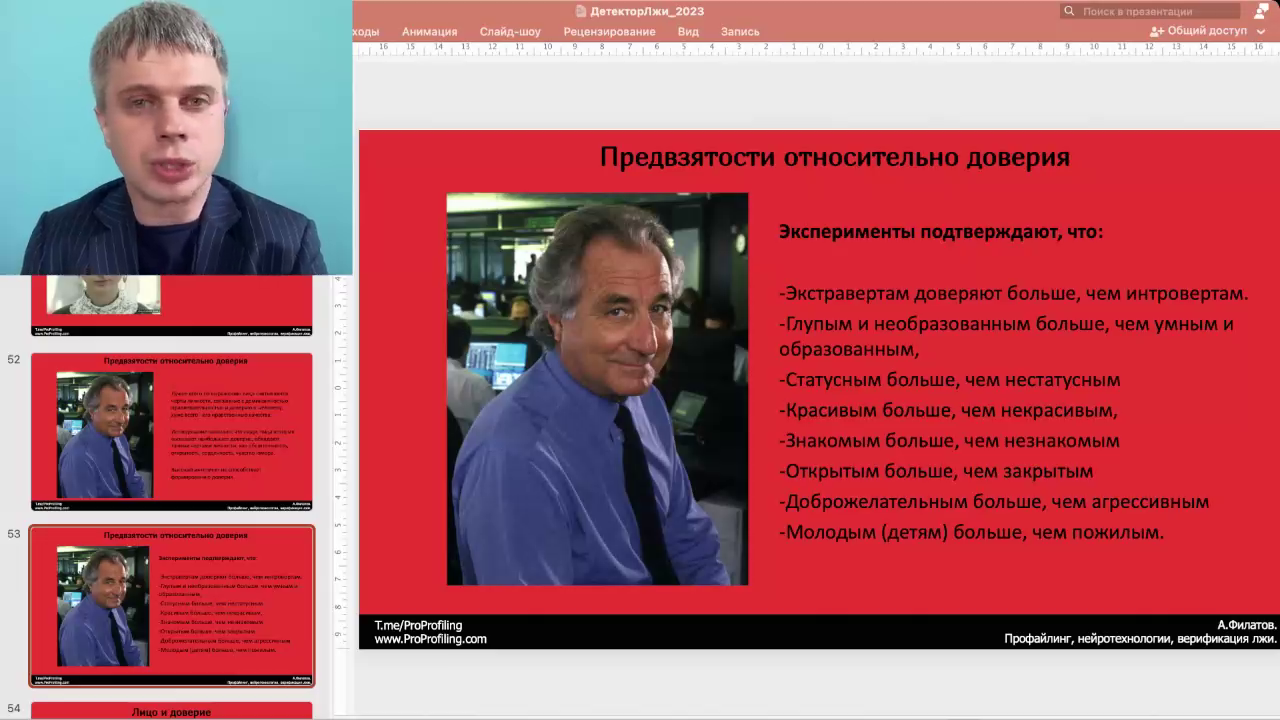Go to the Рецензирование tab
The image size is (1280, 720).
point(609,31)
